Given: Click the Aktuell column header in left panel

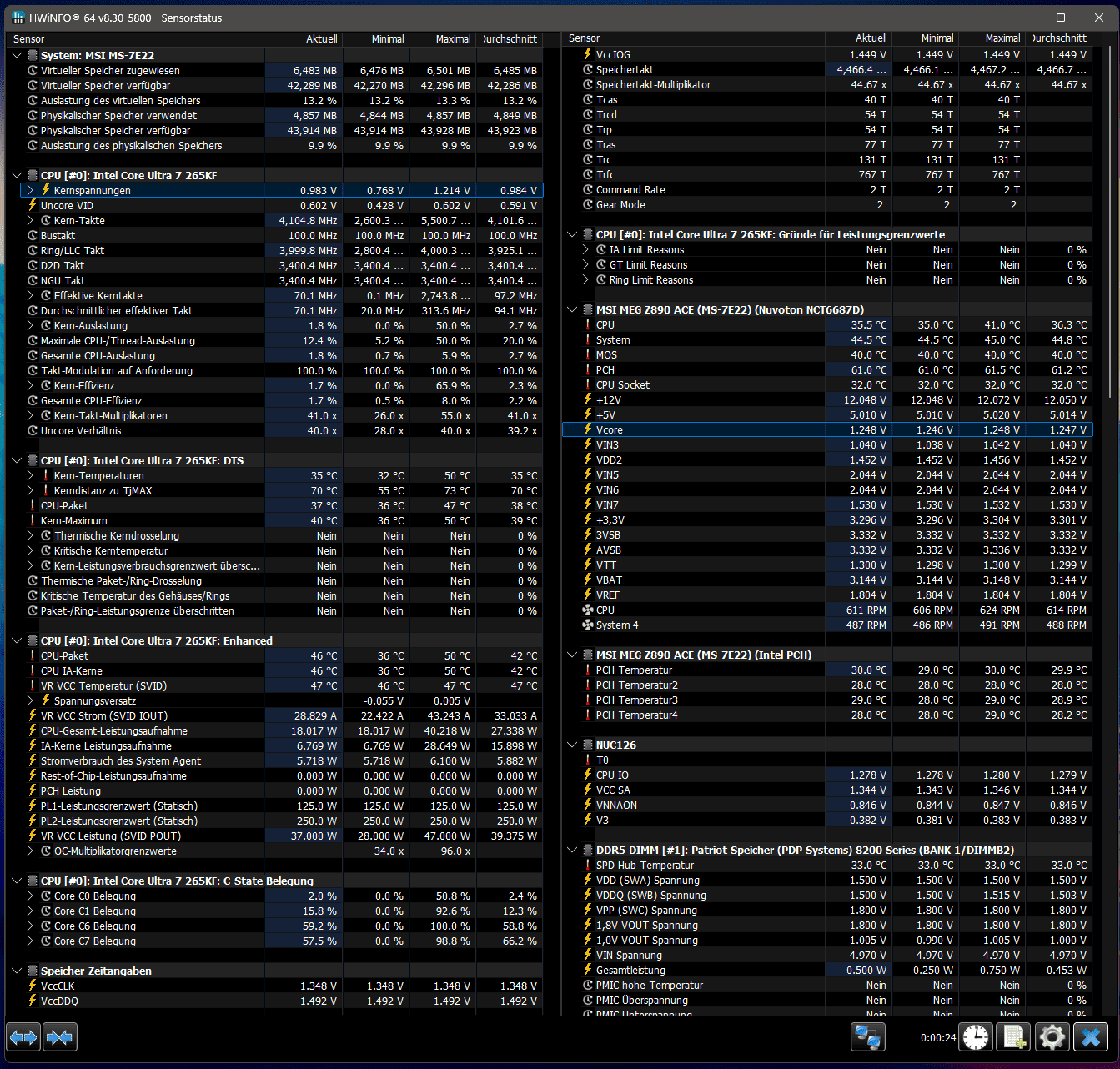Looking at the screenshot, I should [x=303, y=39].
